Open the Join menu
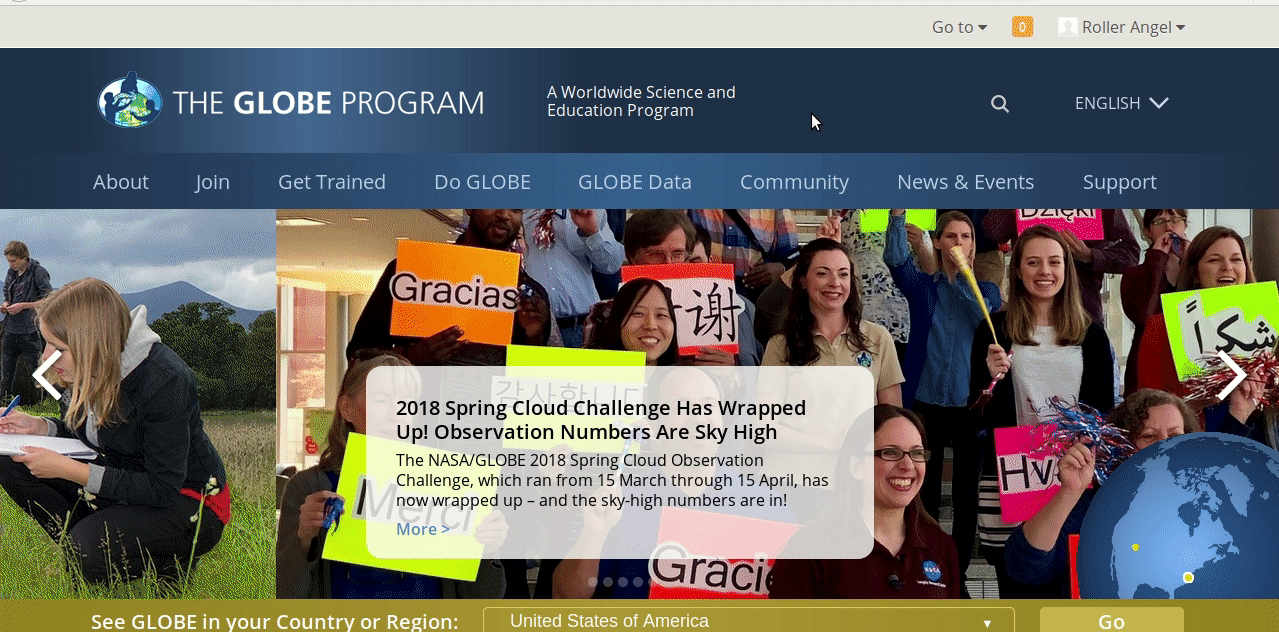Image resolution: width=1279 pixels, height=632 pixels. (212, 182)
